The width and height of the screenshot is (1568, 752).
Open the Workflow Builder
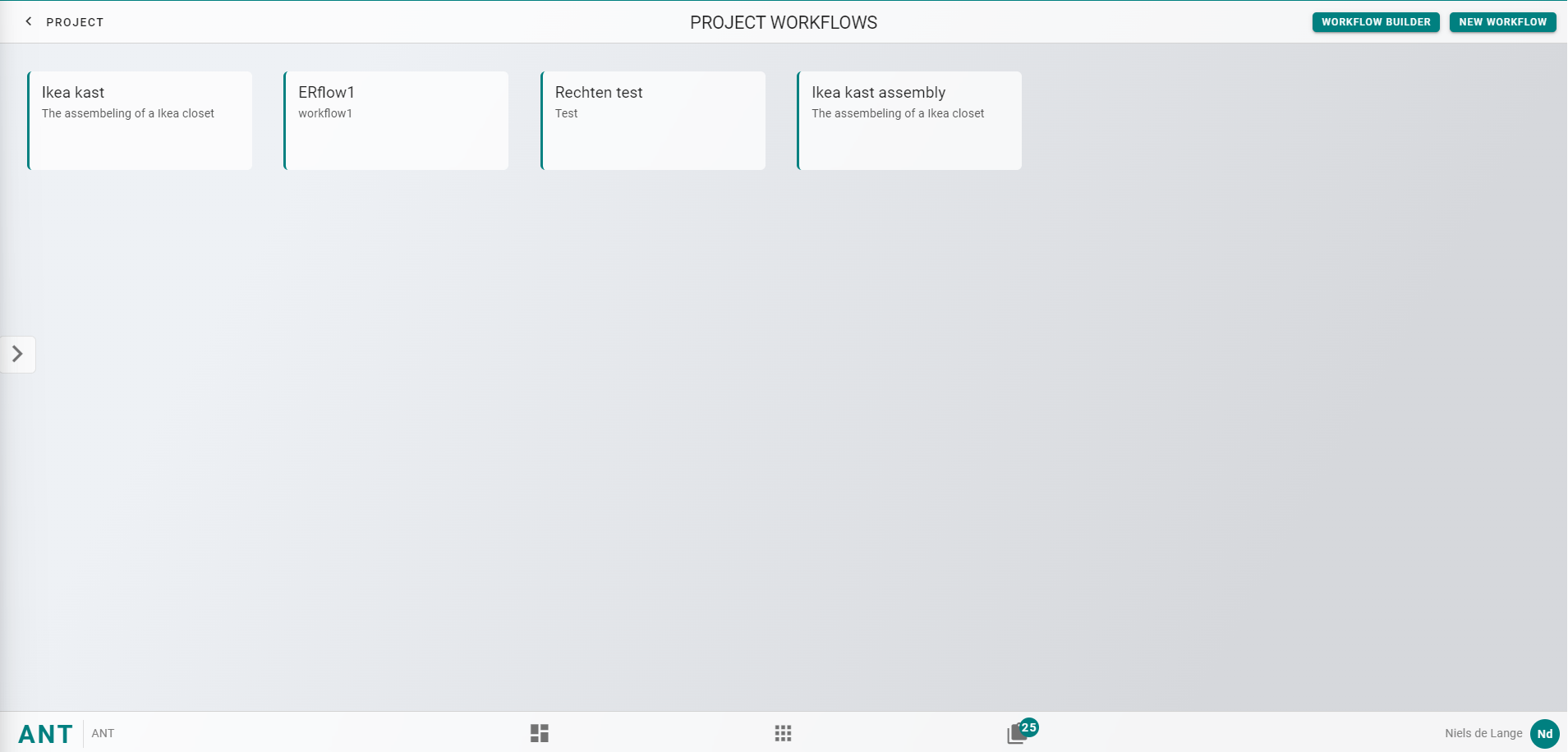pyautogui.click(x=1375, y=22)
